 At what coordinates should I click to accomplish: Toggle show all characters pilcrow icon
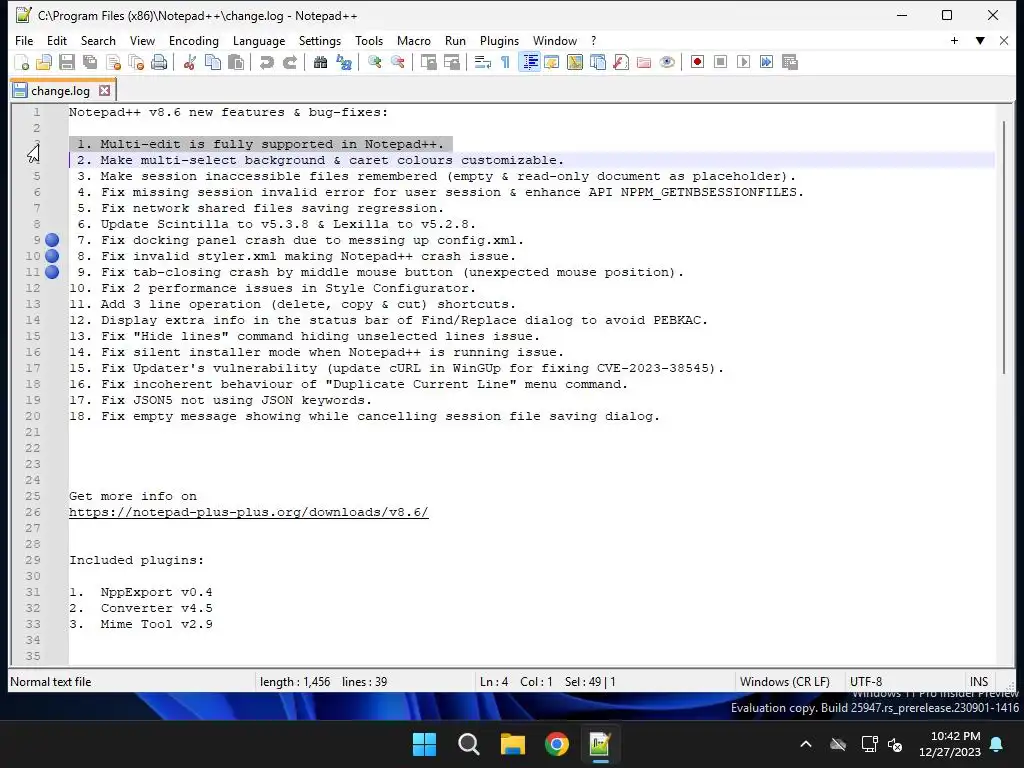(x=505, y=63)
